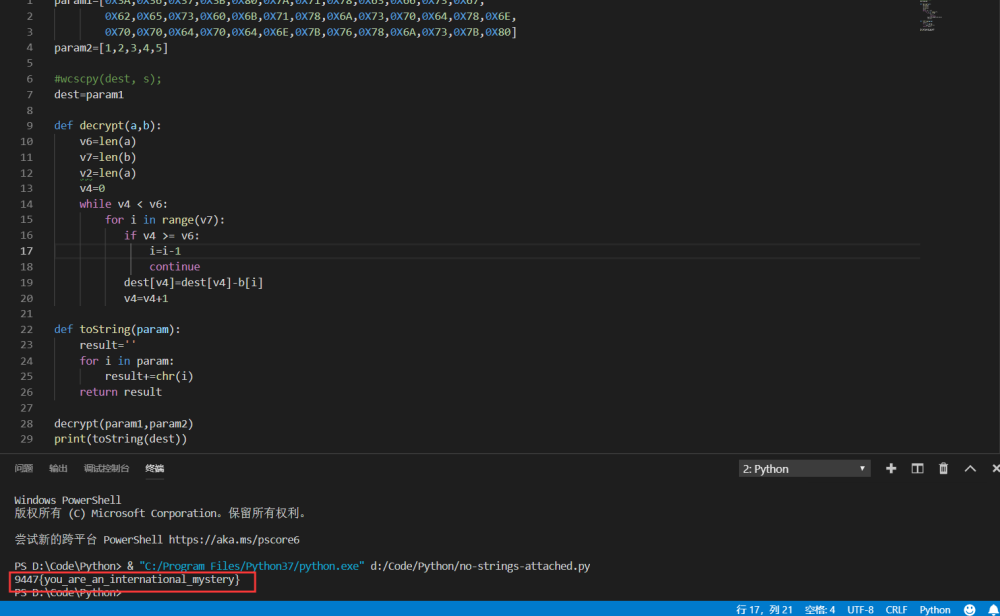Click line number 22 in gutter
Screen dimensions: 1000x616
[26, 329]
